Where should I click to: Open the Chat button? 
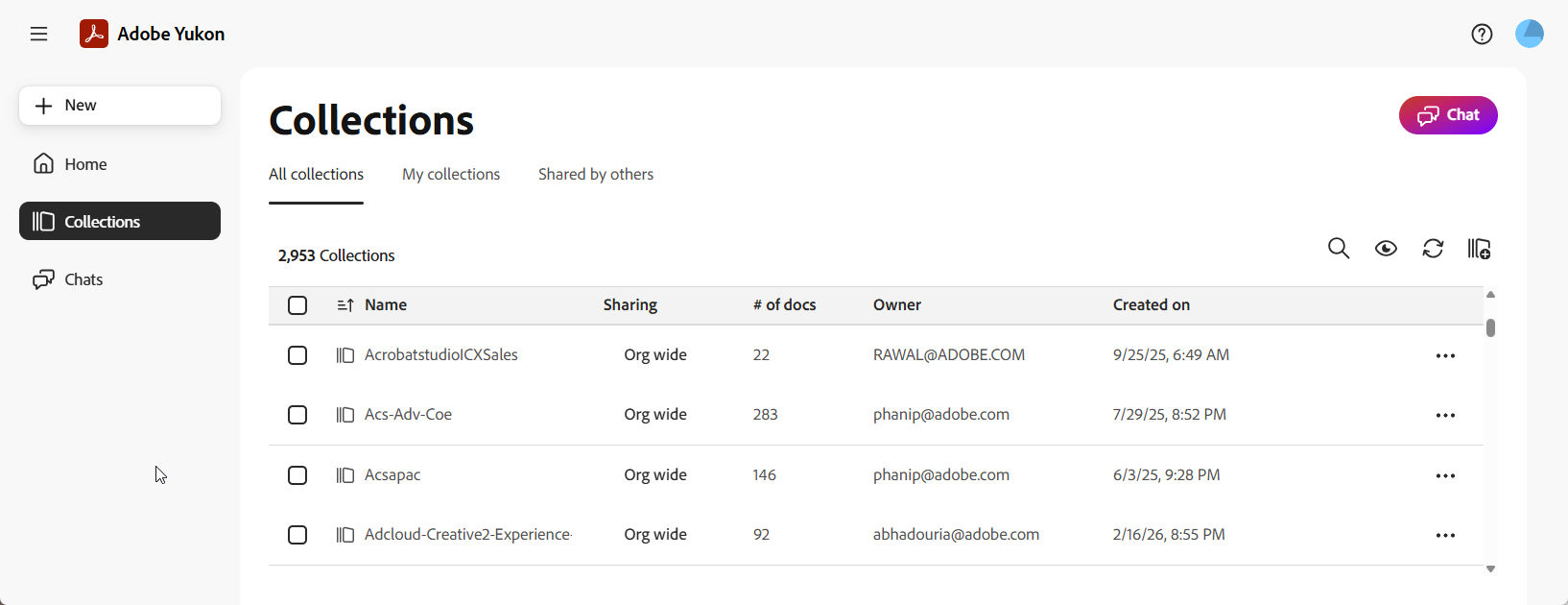1448,115
